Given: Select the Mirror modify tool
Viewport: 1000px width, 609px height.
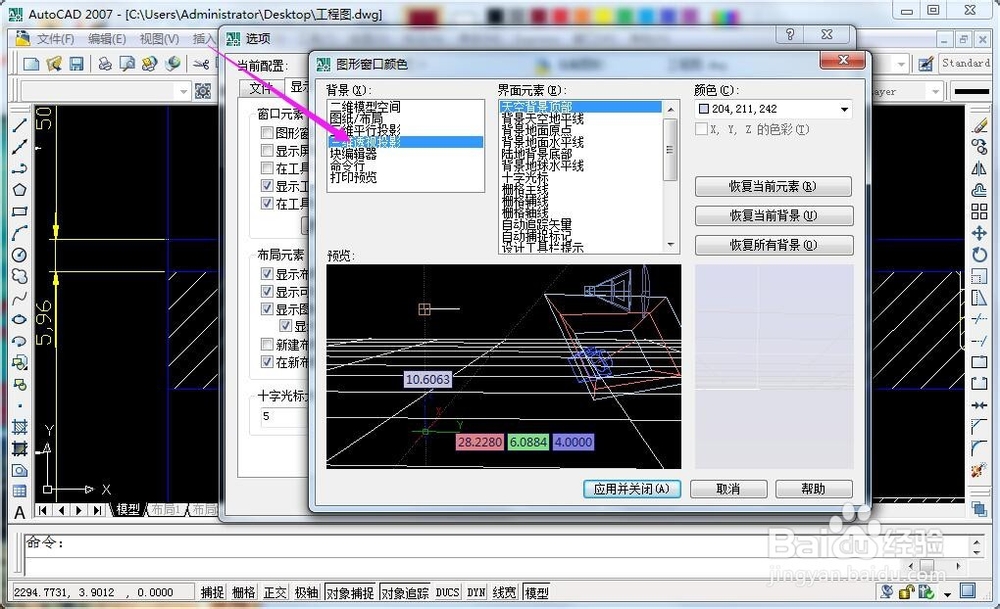Looking at the screenshot, I should [979, 168].
